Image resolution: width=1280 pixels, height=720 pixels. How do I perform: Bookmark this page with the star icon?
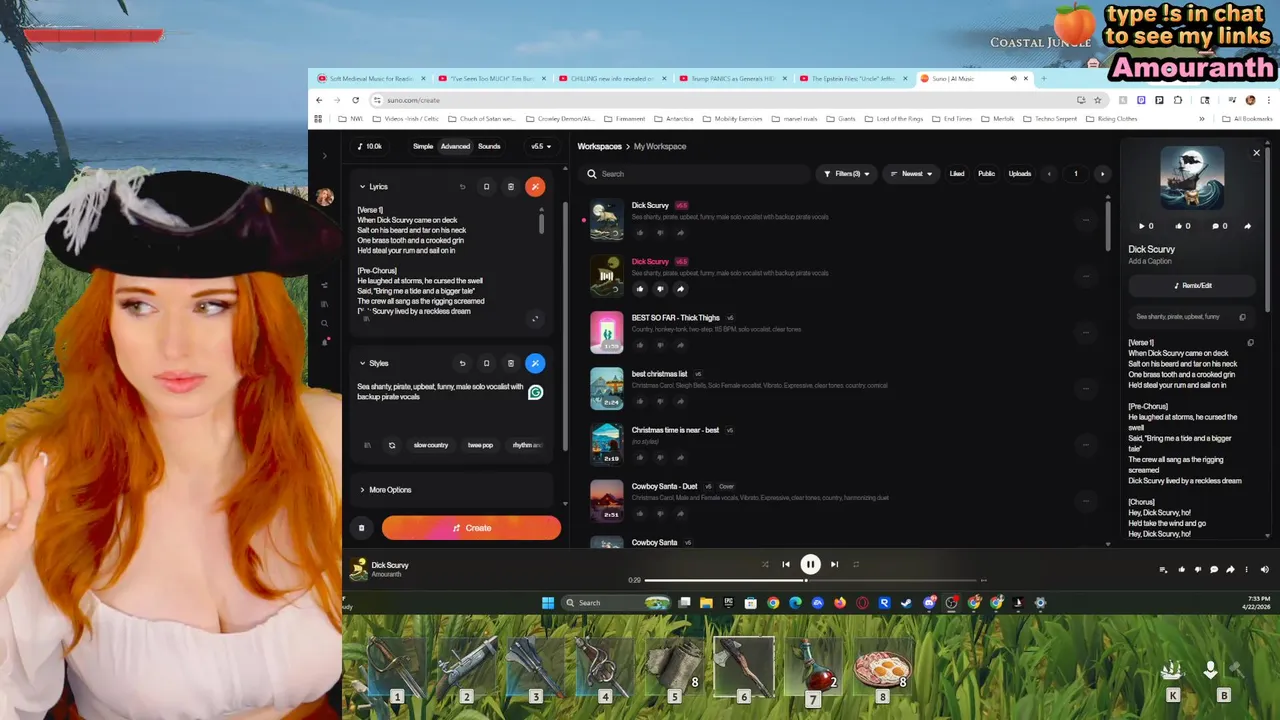pos(1097,100)
